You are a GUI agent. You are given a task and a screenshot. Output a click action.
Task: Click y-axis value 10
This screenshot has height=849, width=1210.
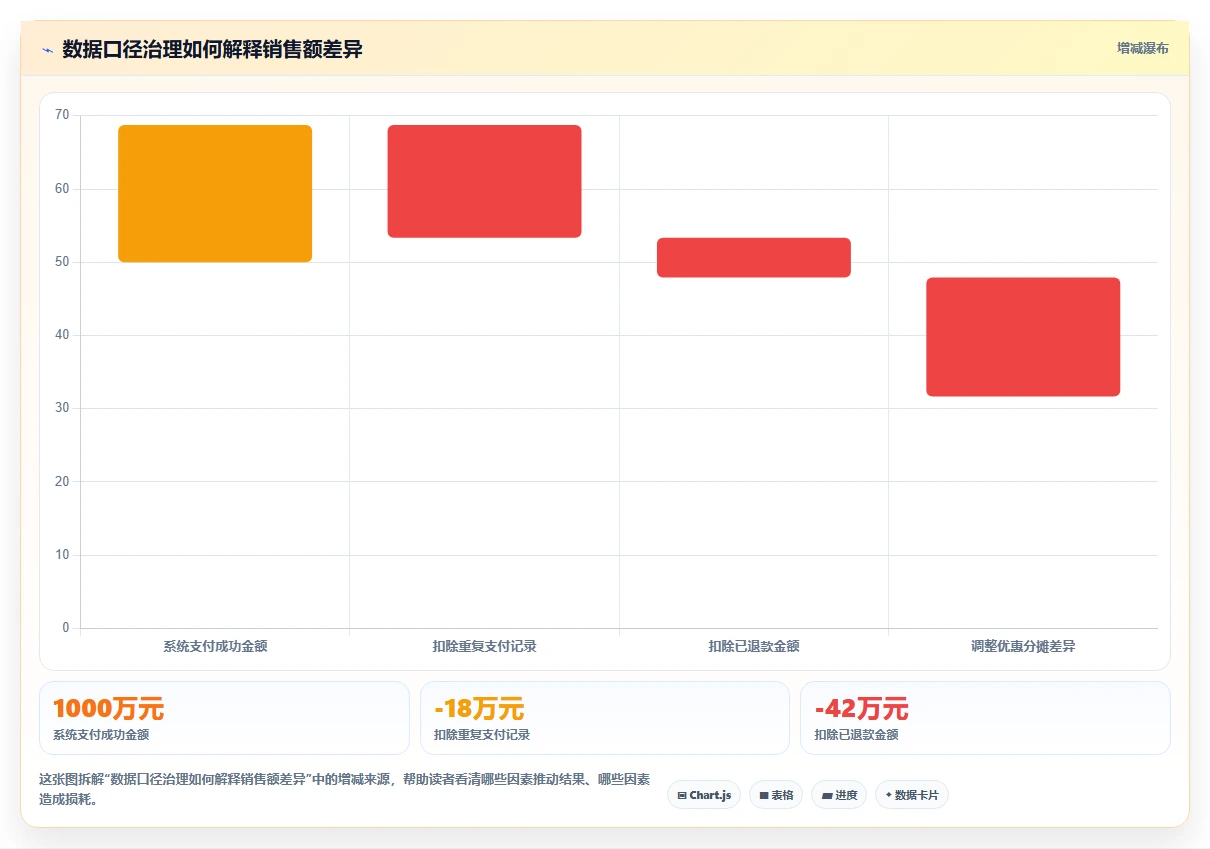tap(62, 555)
